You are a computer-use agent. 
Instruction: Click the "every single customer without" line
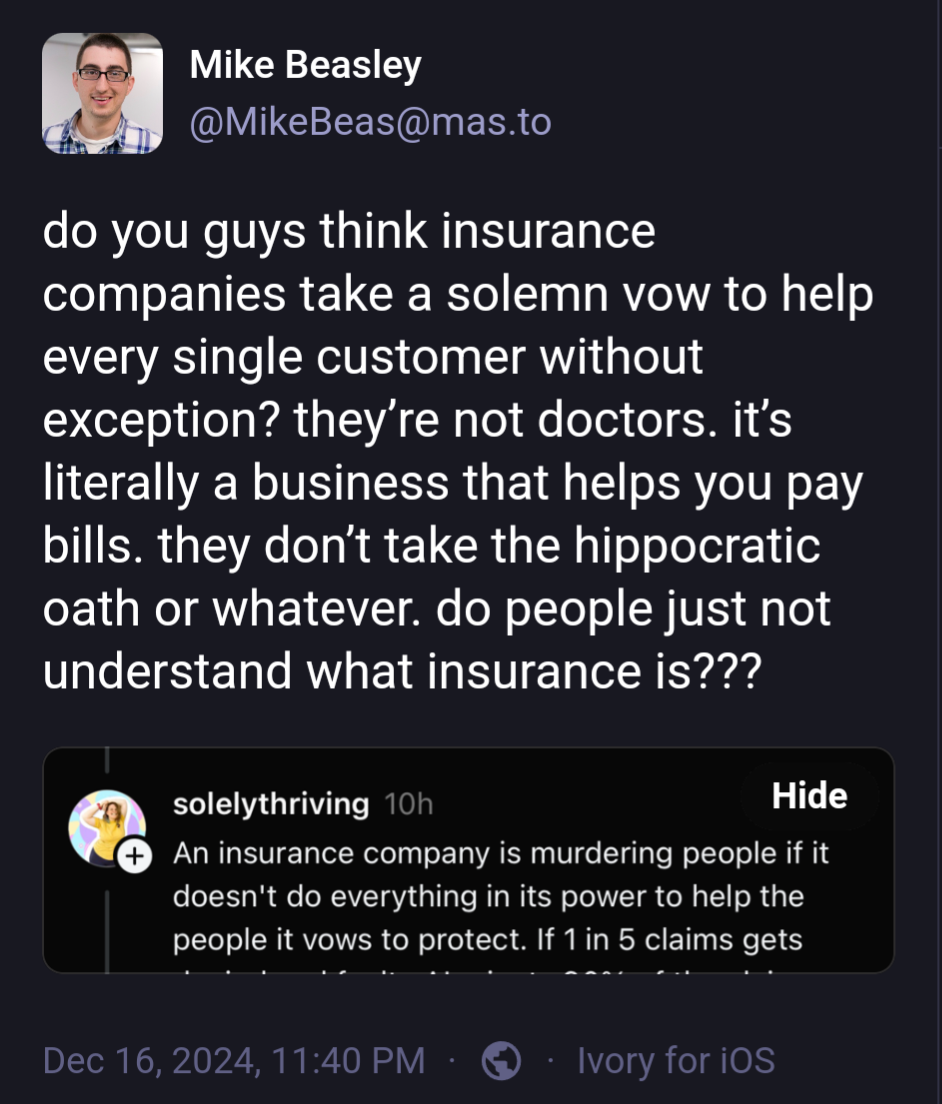pyautogui.click(x=373, y=357)
